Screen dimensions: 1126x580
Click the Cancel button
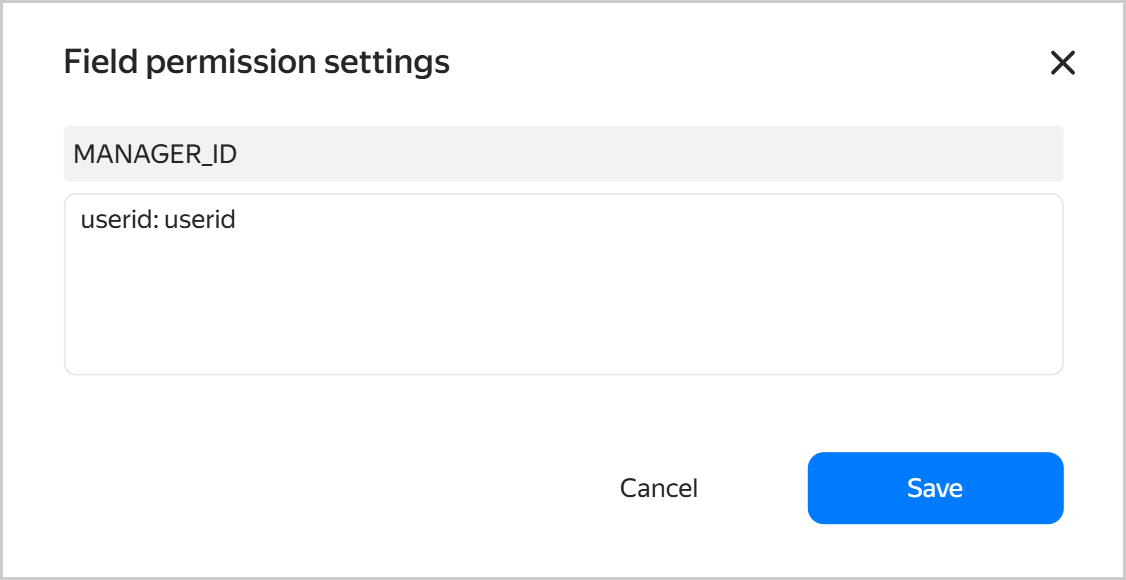click(x=659, y=488)
